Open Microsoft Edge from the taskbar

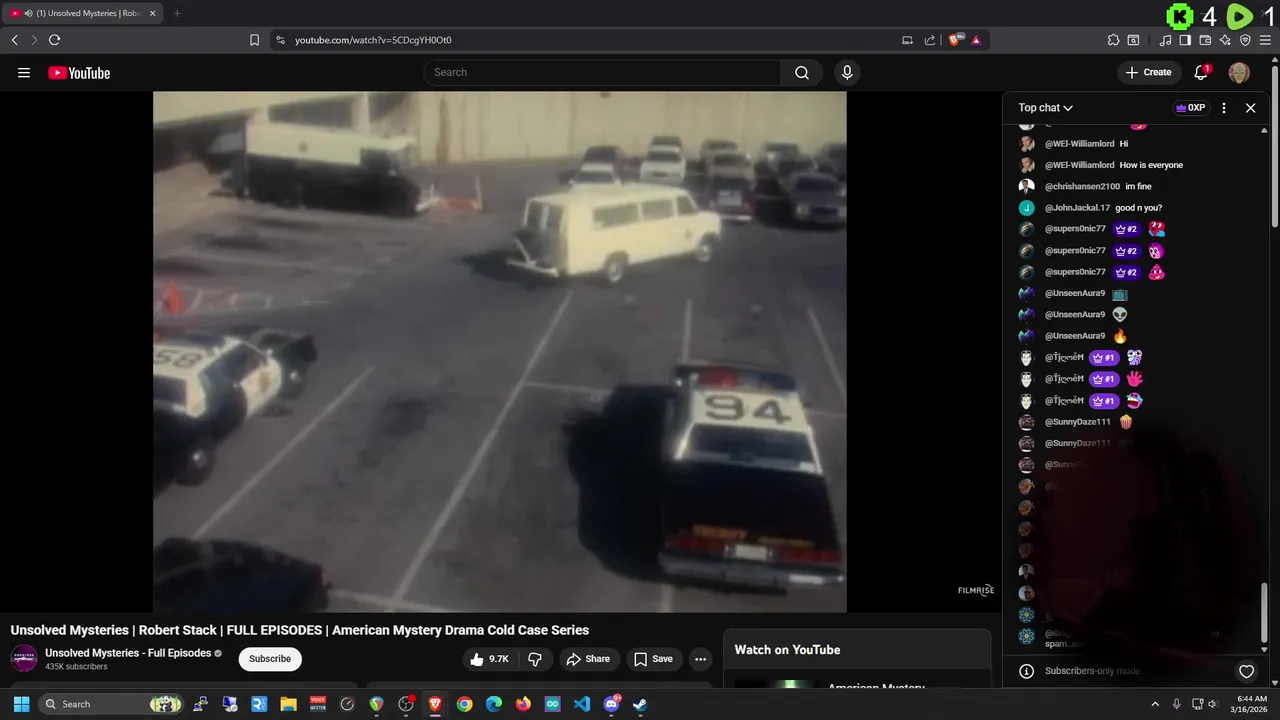(494, 704)
